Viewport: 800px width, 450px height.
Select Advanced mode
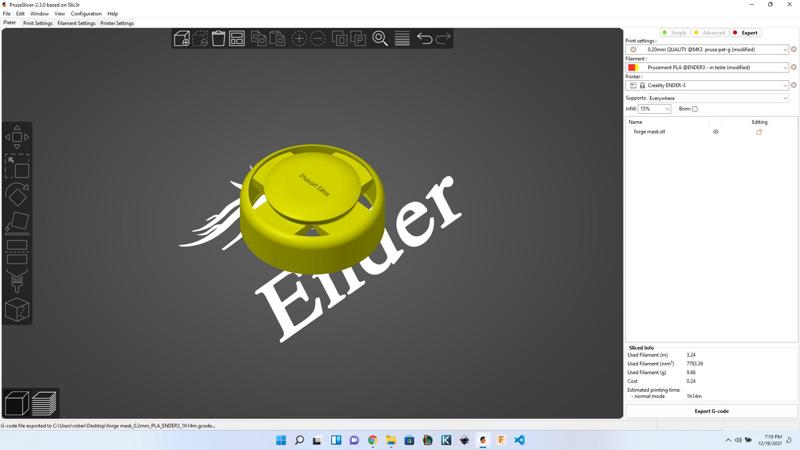pyautogui.click(x=710, y=33)
